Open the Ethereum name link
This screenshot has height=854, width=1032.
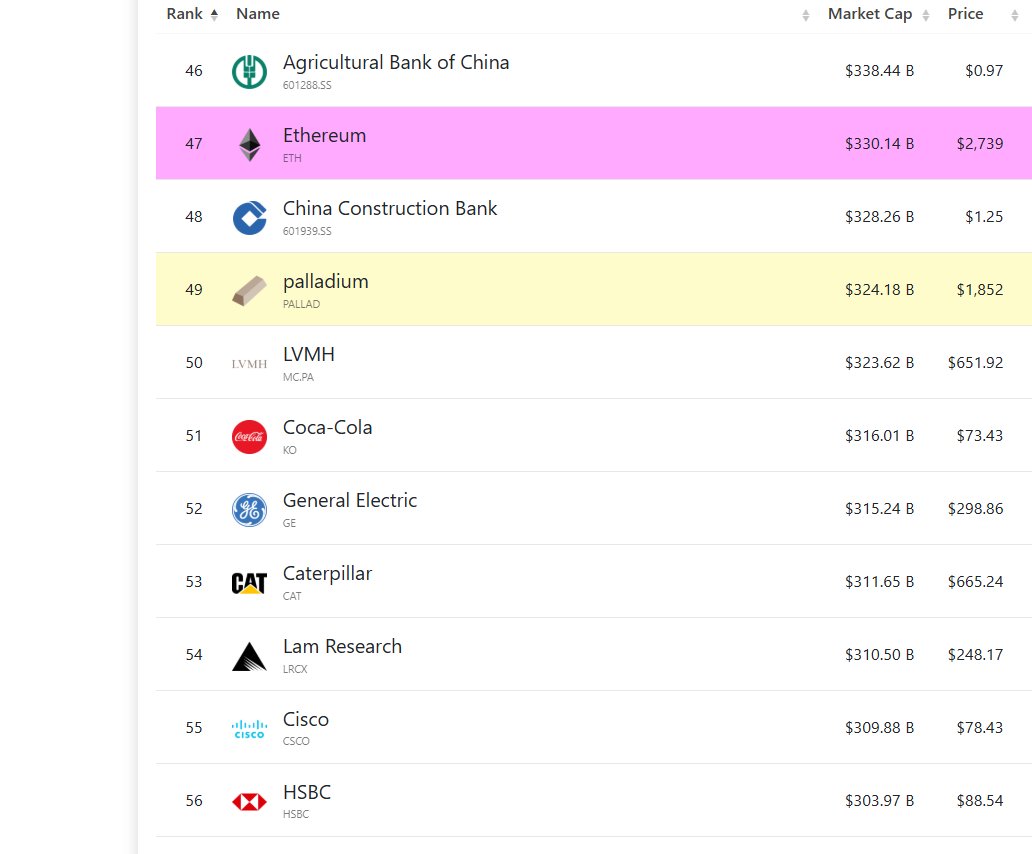(x=324, y=136)
